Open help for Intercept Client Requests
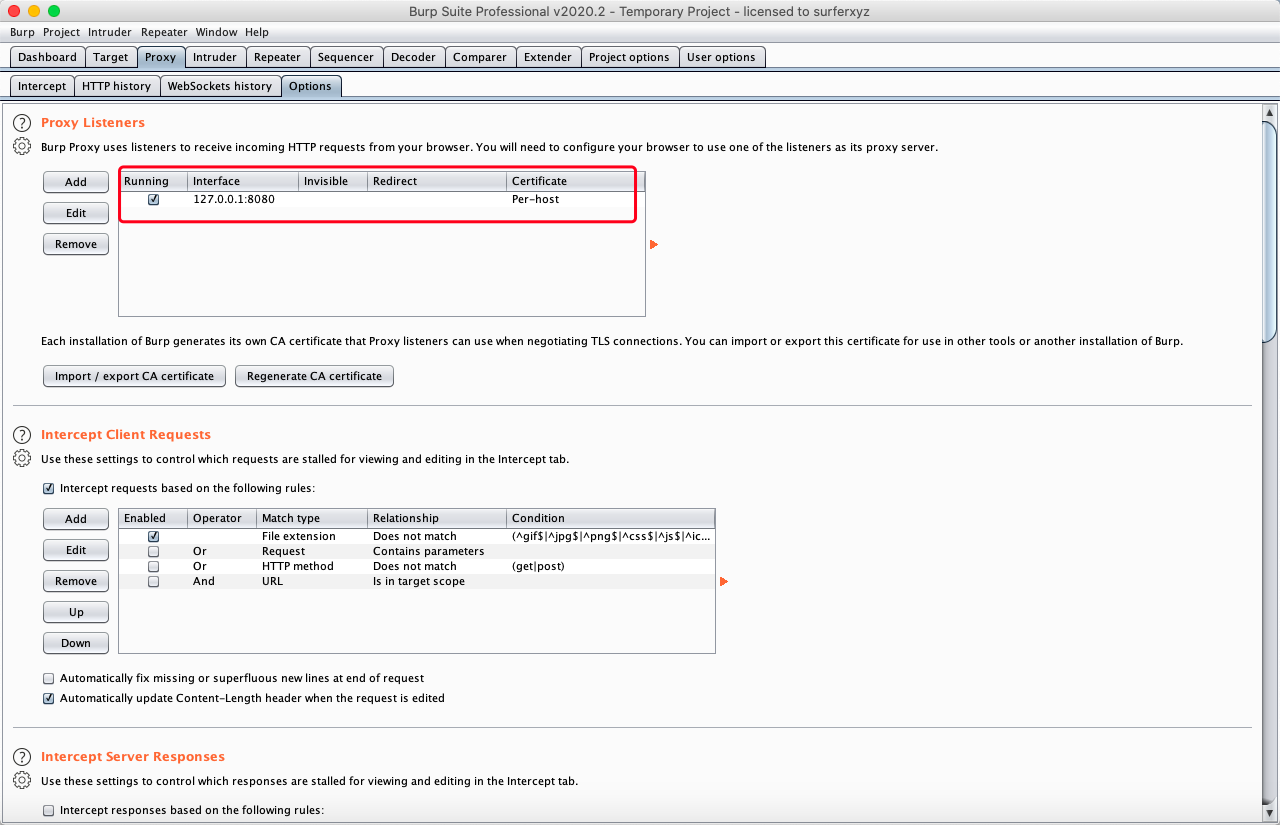 click(x=22, y=435)
